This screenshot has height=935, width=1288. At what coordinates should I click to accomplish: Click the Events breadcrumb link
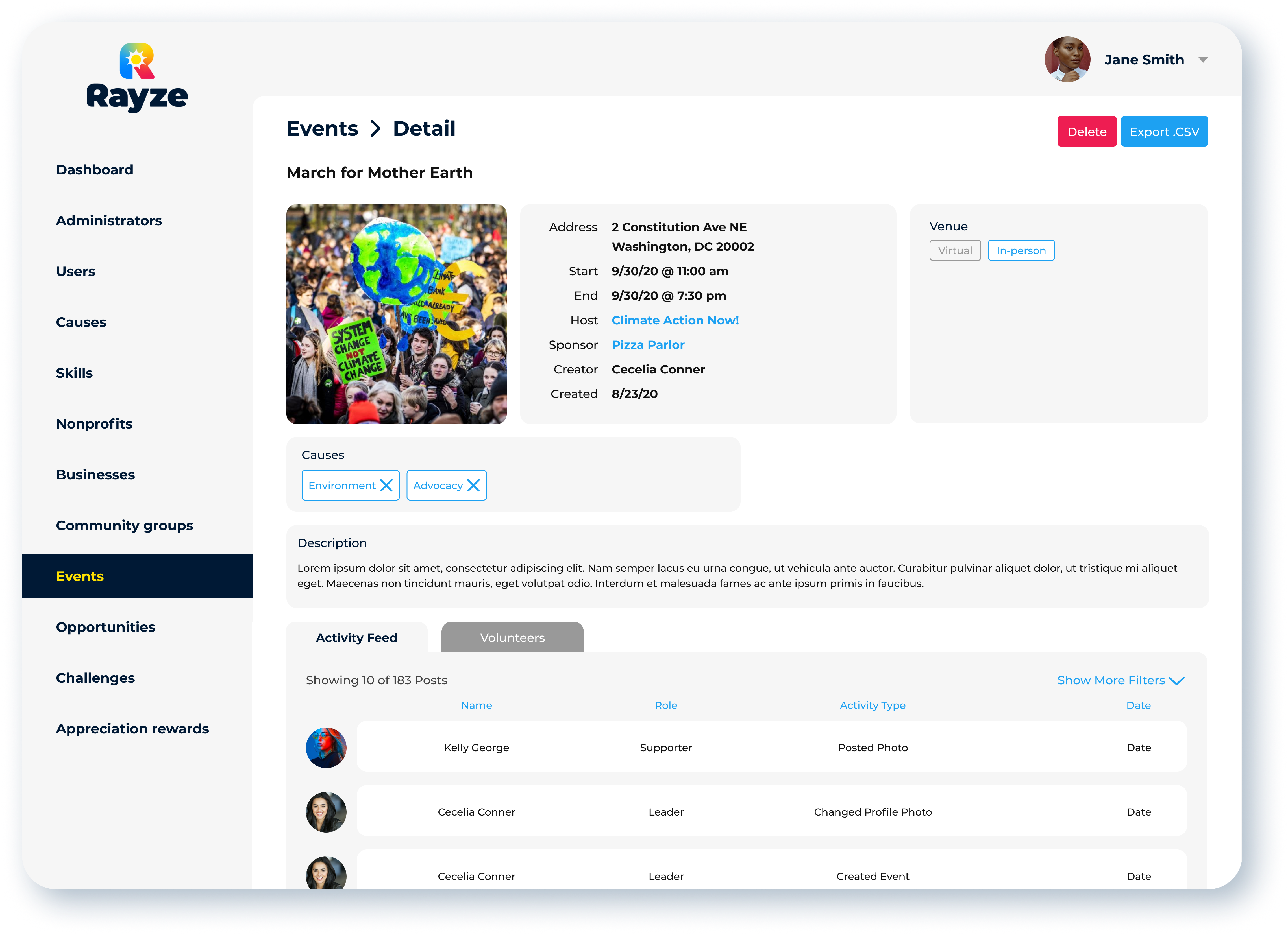coord(322,129)
